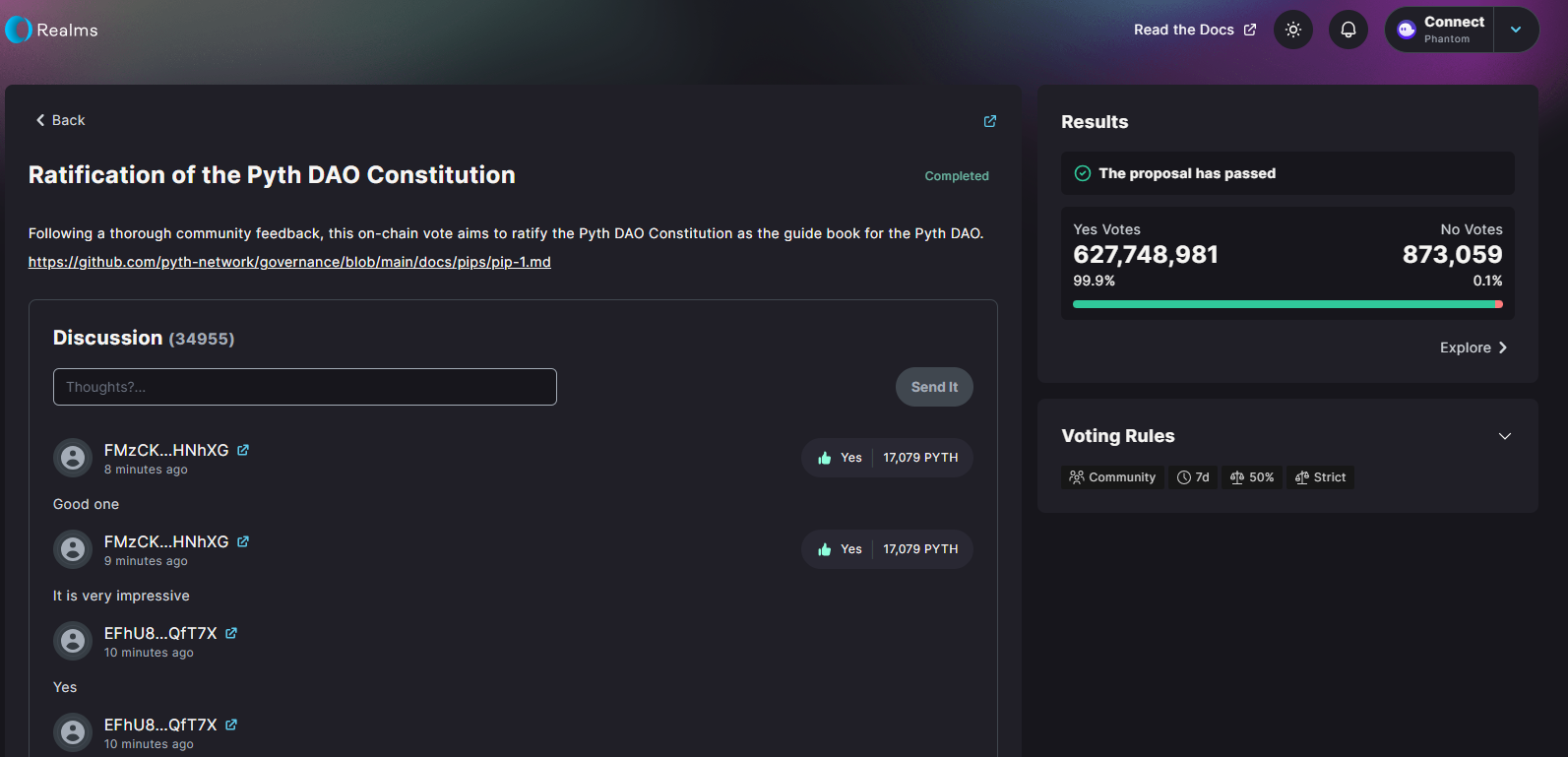The height and width of the screenshot is (757, 1568).
Task: Click the Yes/No vote progress bar
Action: (x=1287, y=304)
